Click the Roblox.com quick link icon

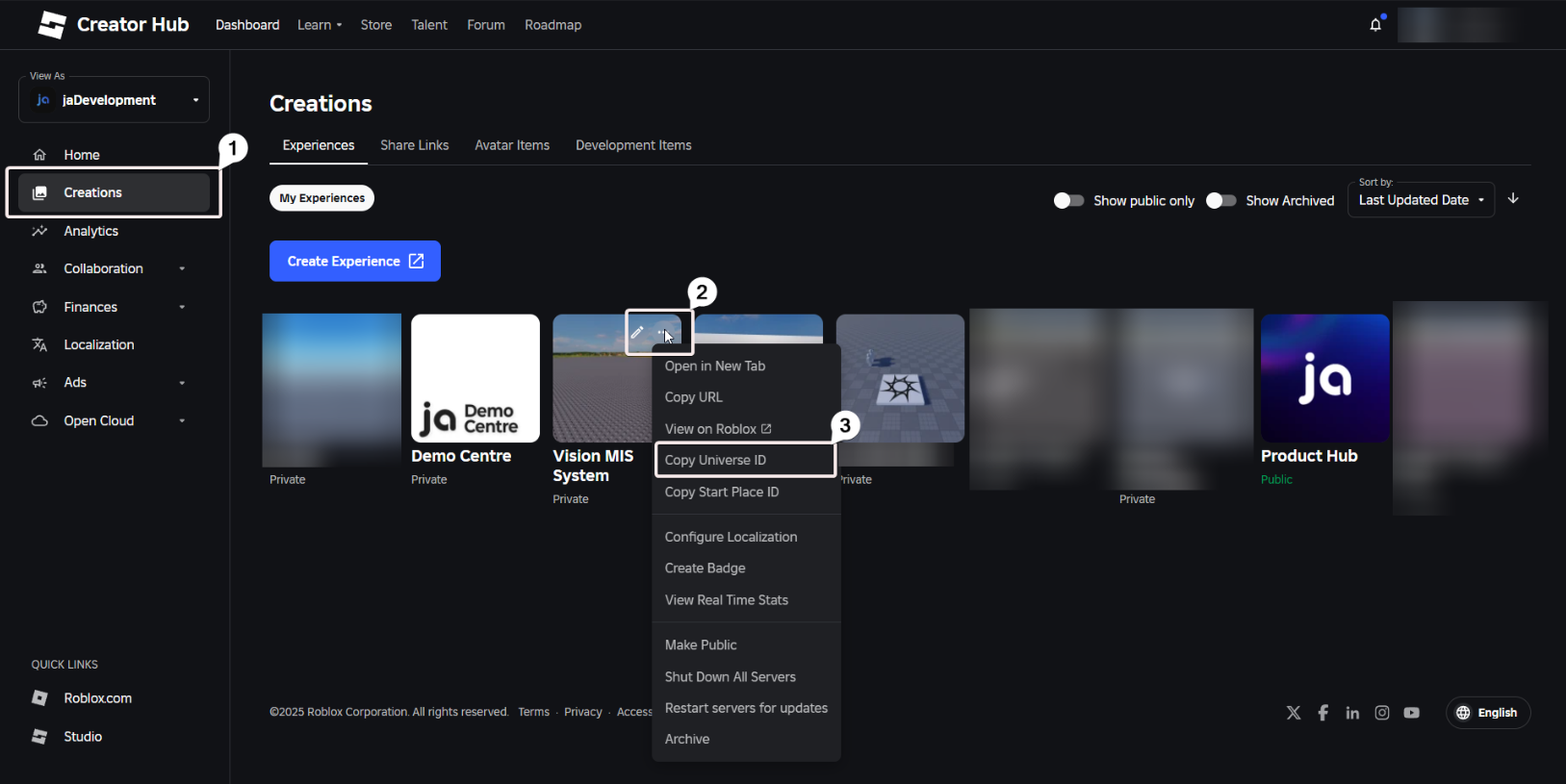[39, 698]
